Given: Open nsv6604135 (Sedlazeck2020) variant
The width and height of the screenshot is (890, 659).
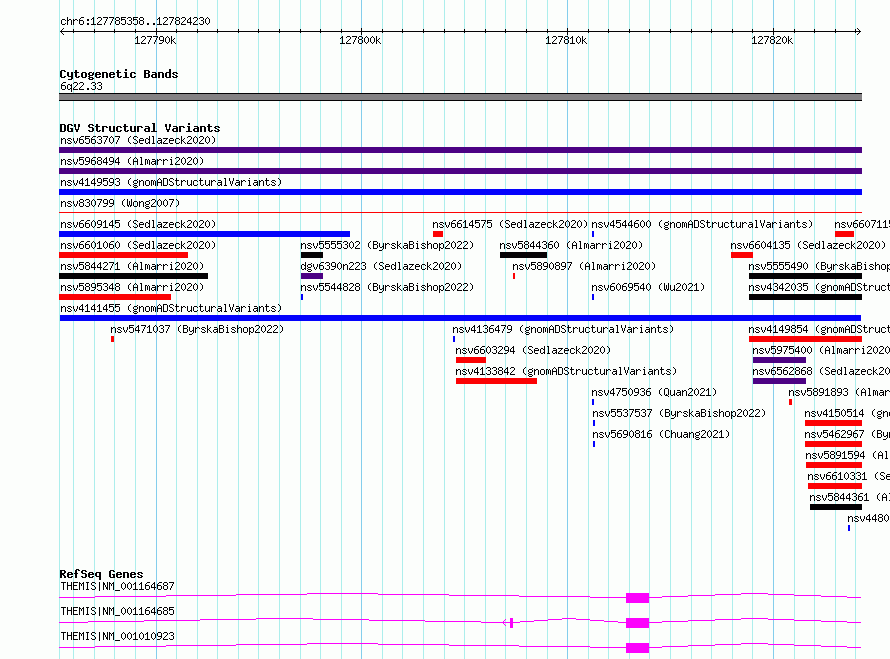Looking at the screenshot, I should (x=808, y=245).
